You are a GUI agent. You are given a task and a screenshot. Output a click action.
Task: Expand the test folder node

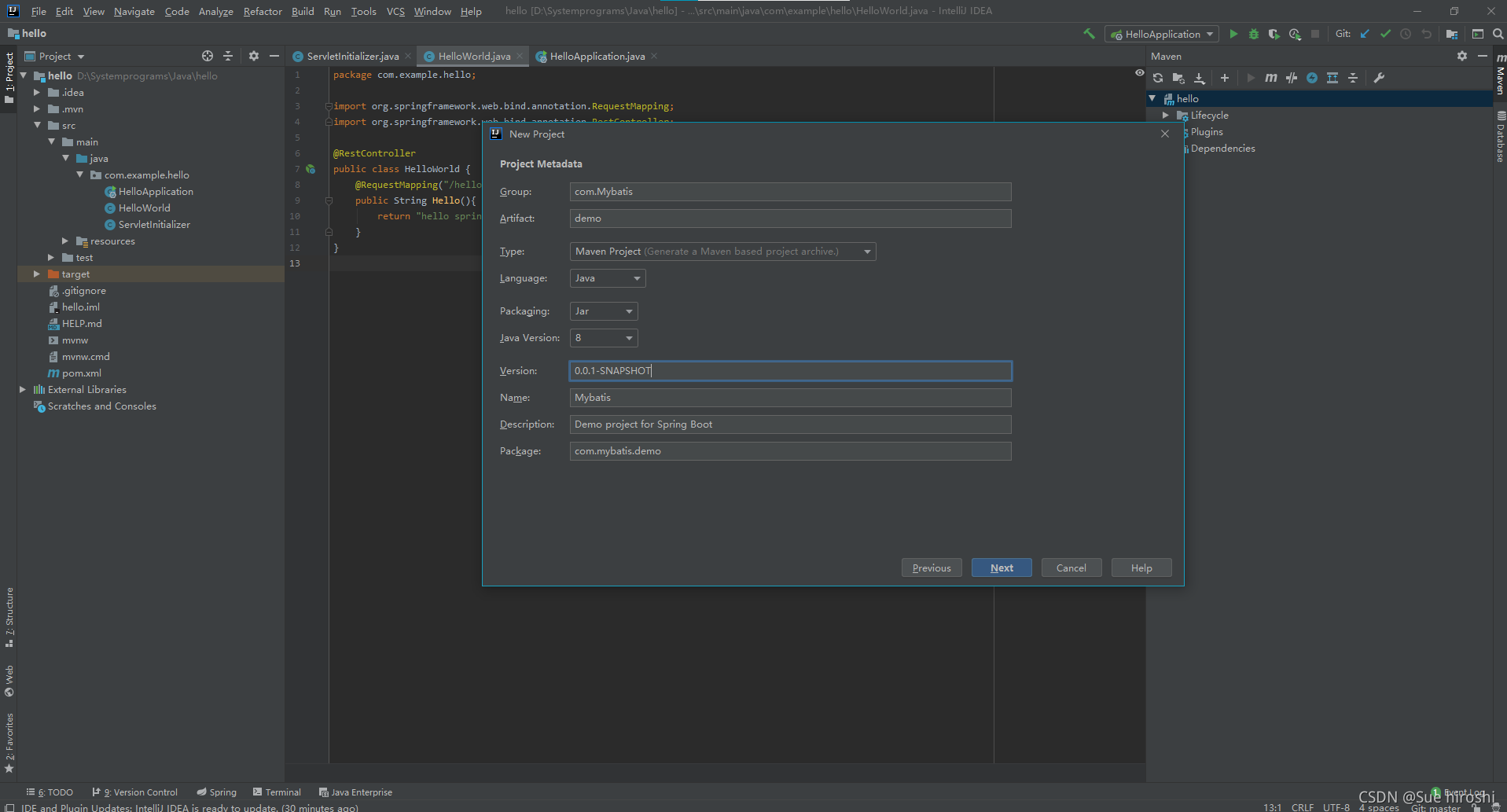coord(51,258)
